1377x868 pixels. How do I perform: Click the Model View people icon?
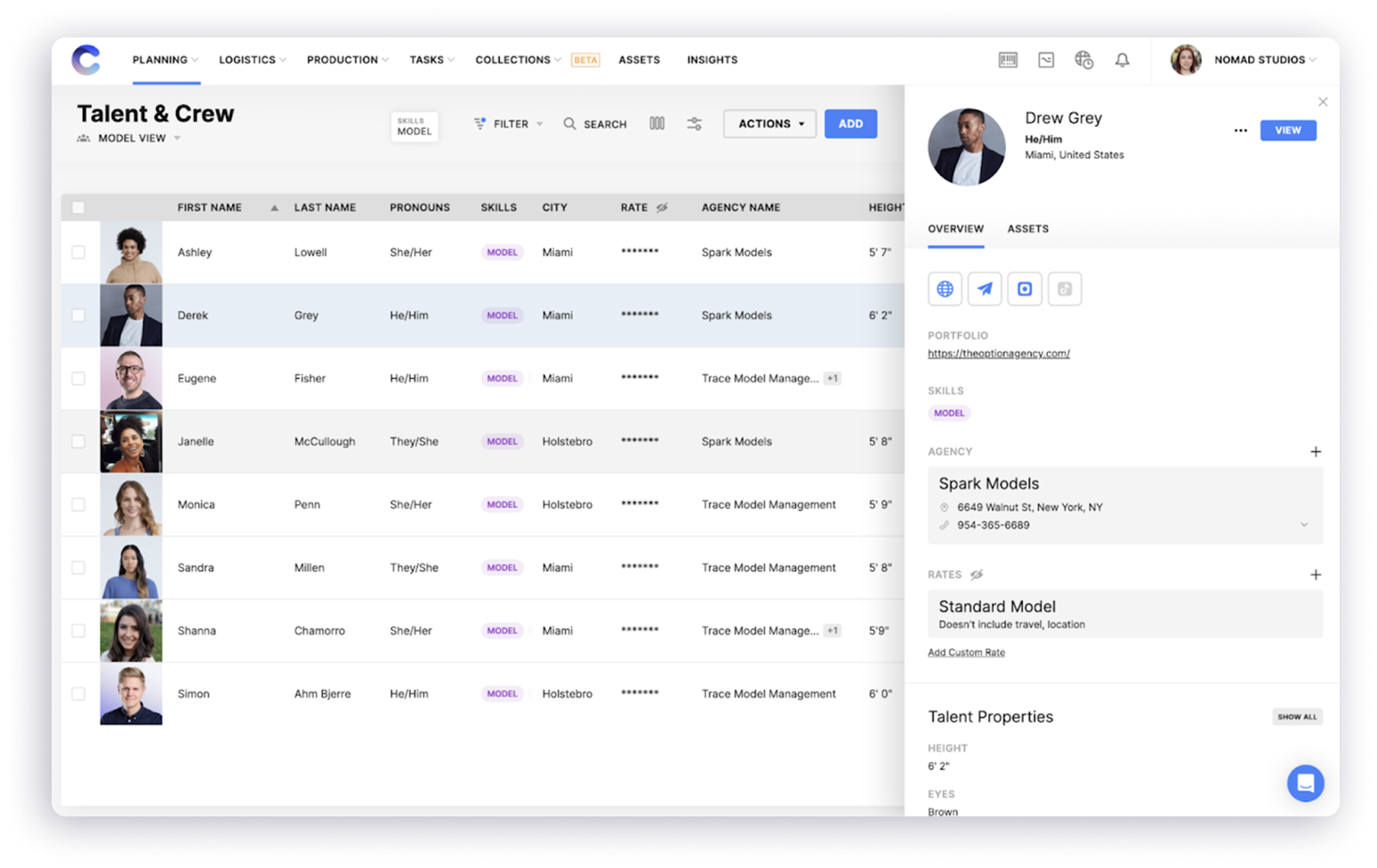(84, 138)
